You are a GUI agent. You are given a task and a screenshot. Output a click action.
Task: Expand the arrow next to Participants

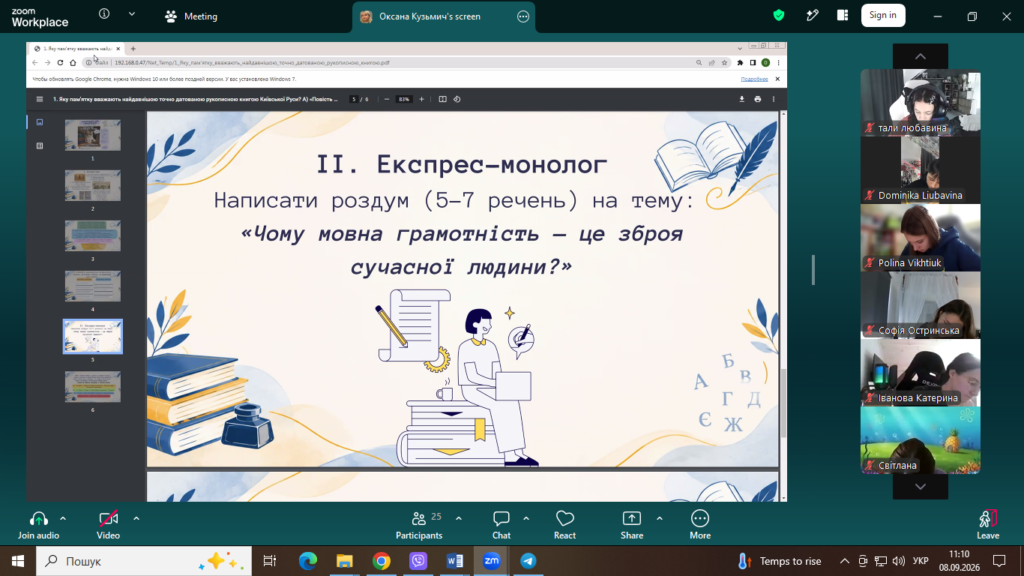point(458,519)
